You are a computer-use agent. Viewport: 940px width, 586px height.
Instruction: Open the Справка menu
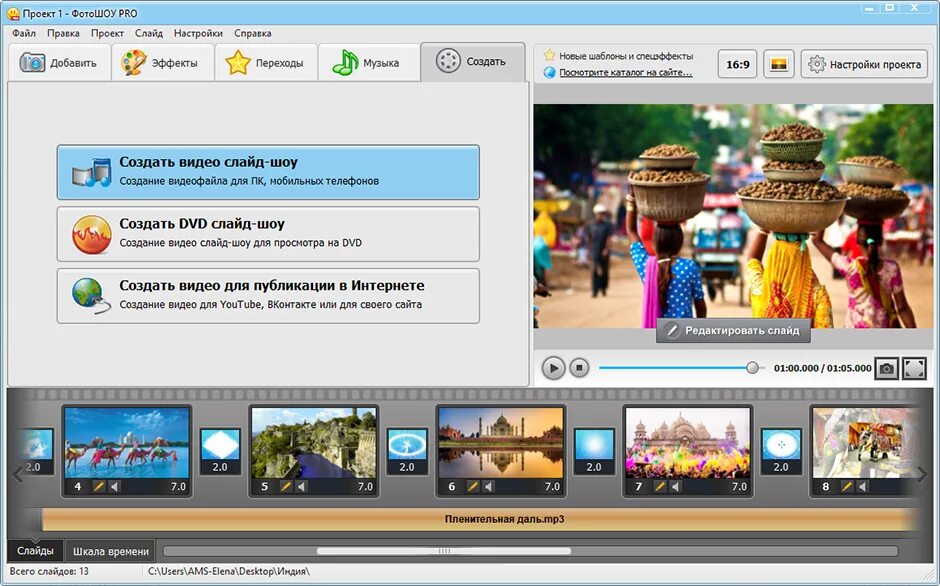coord(252,33)
